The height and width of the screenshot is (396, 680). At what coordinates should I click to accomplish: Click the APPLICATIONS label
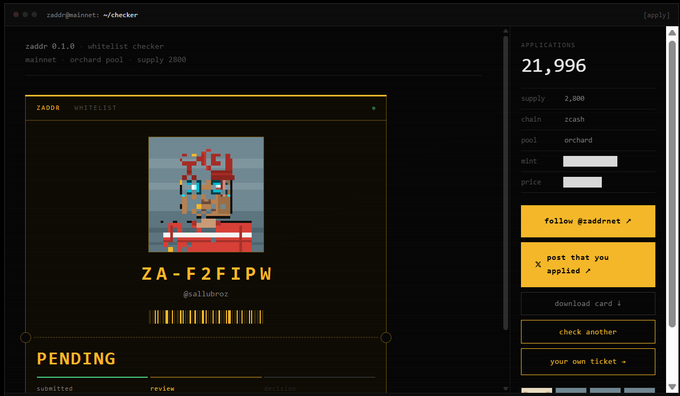coord(548,45)
